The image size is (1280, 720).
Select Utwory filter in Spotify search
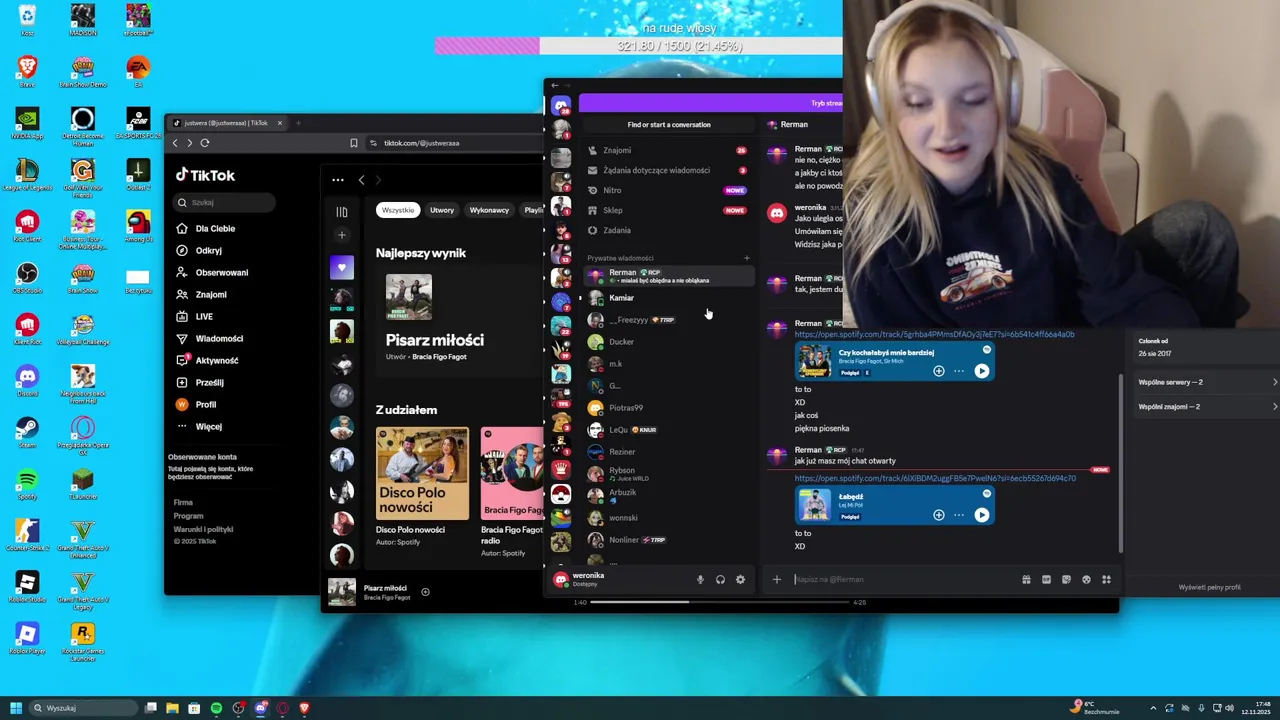(442, 210)
